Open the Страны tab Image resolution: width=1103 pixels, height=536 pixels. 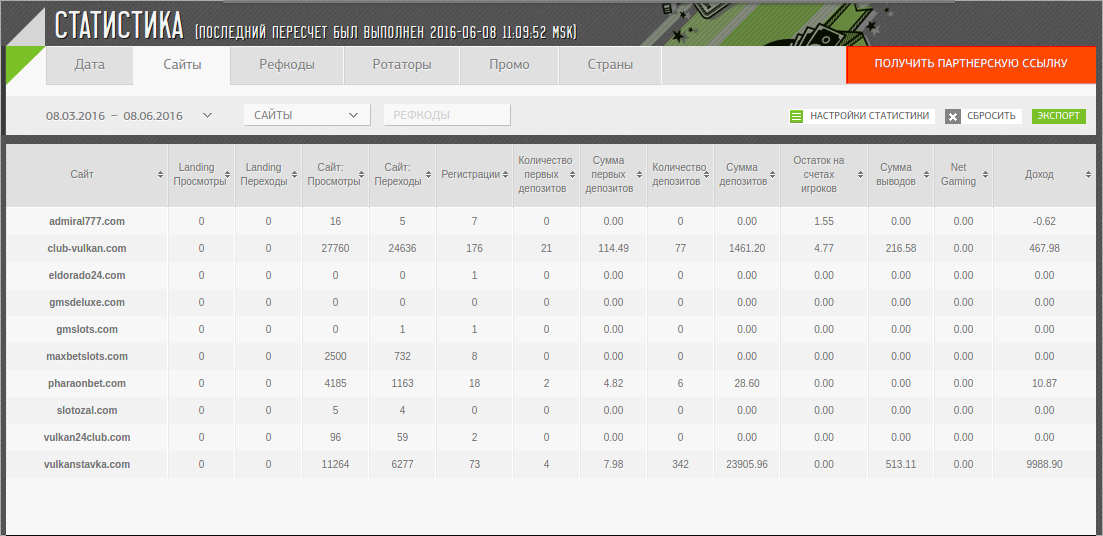click(610, 65)
